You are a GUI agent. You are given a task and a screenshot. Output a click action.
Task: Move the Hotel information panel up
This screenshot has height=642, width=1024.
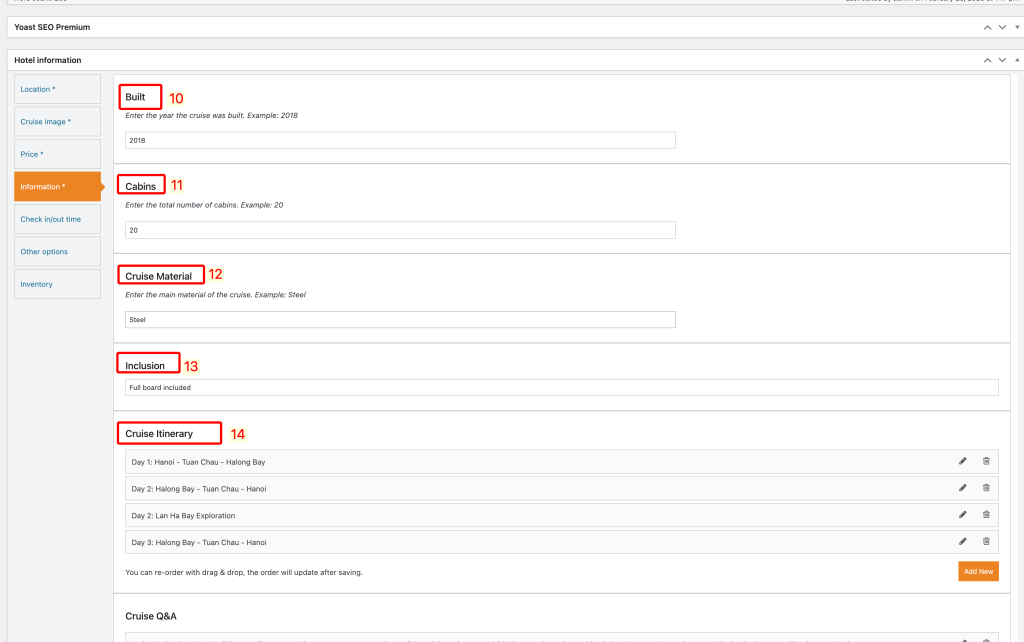988,60
